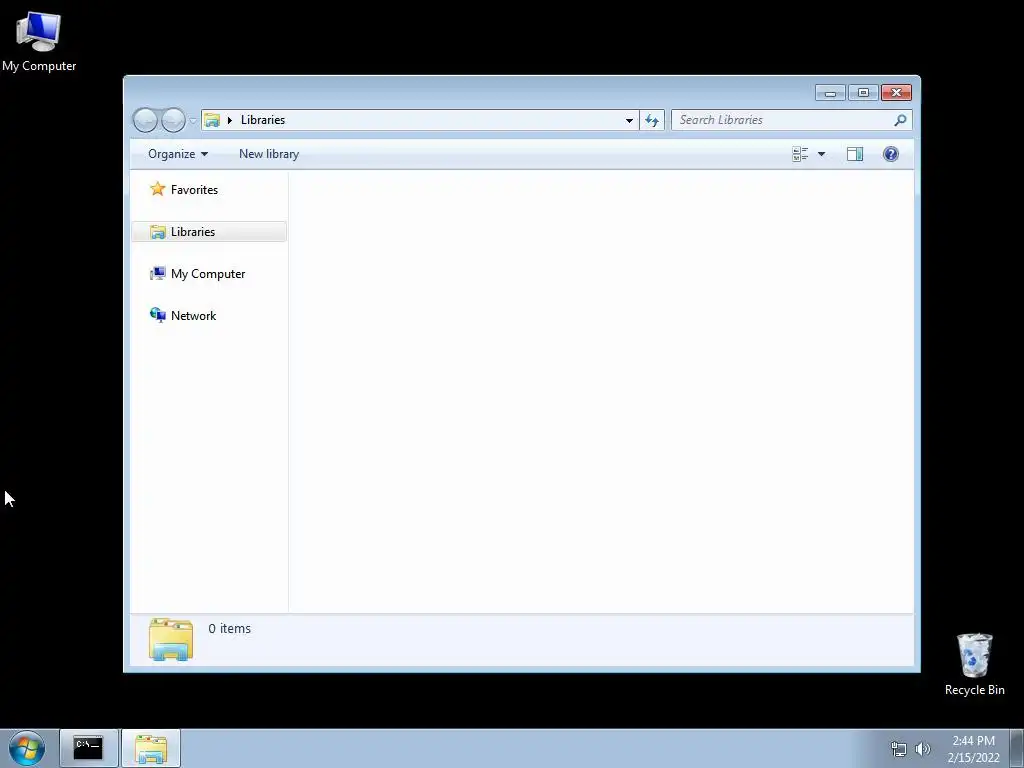Open the view options dropdown arrow

point(822,154)
